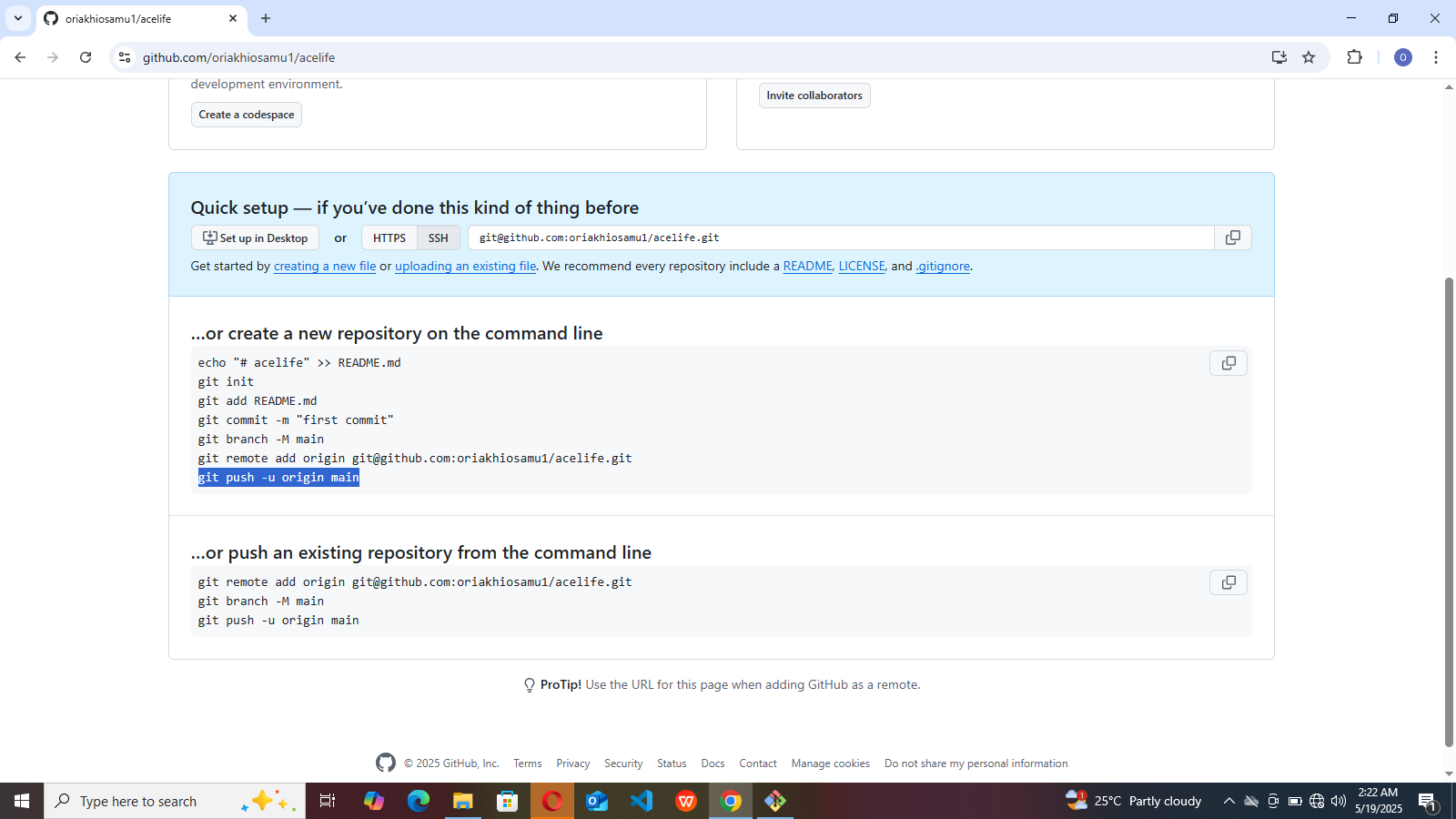Image resolution: width=1456 pixels, height=819 pixels.
Task: Close the oriakhiosamu1/acelife tab
Action: click(233, 18)
